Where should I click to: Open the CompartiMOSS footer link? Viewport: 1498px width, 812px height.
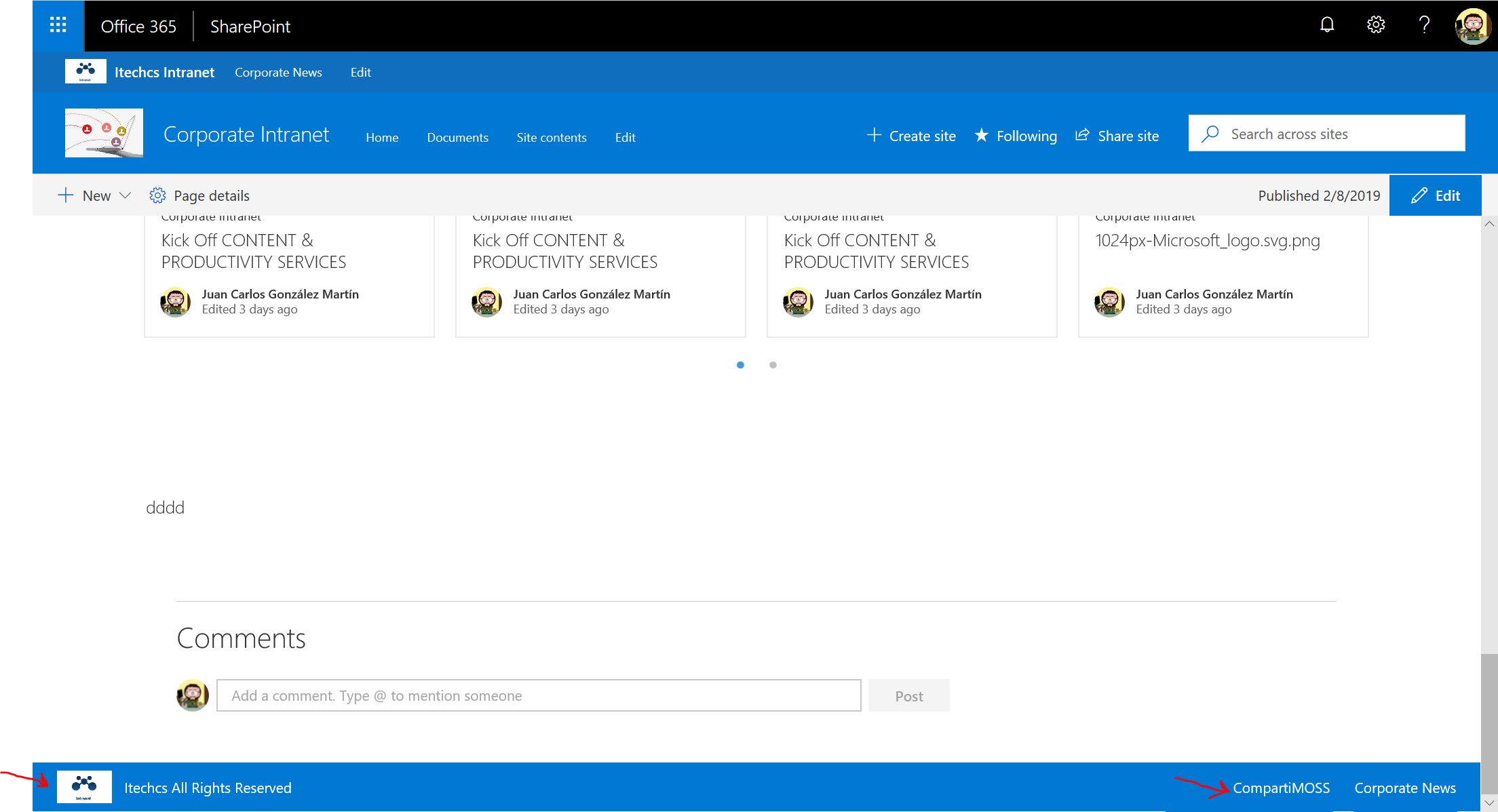click(x=1281, y=788)
